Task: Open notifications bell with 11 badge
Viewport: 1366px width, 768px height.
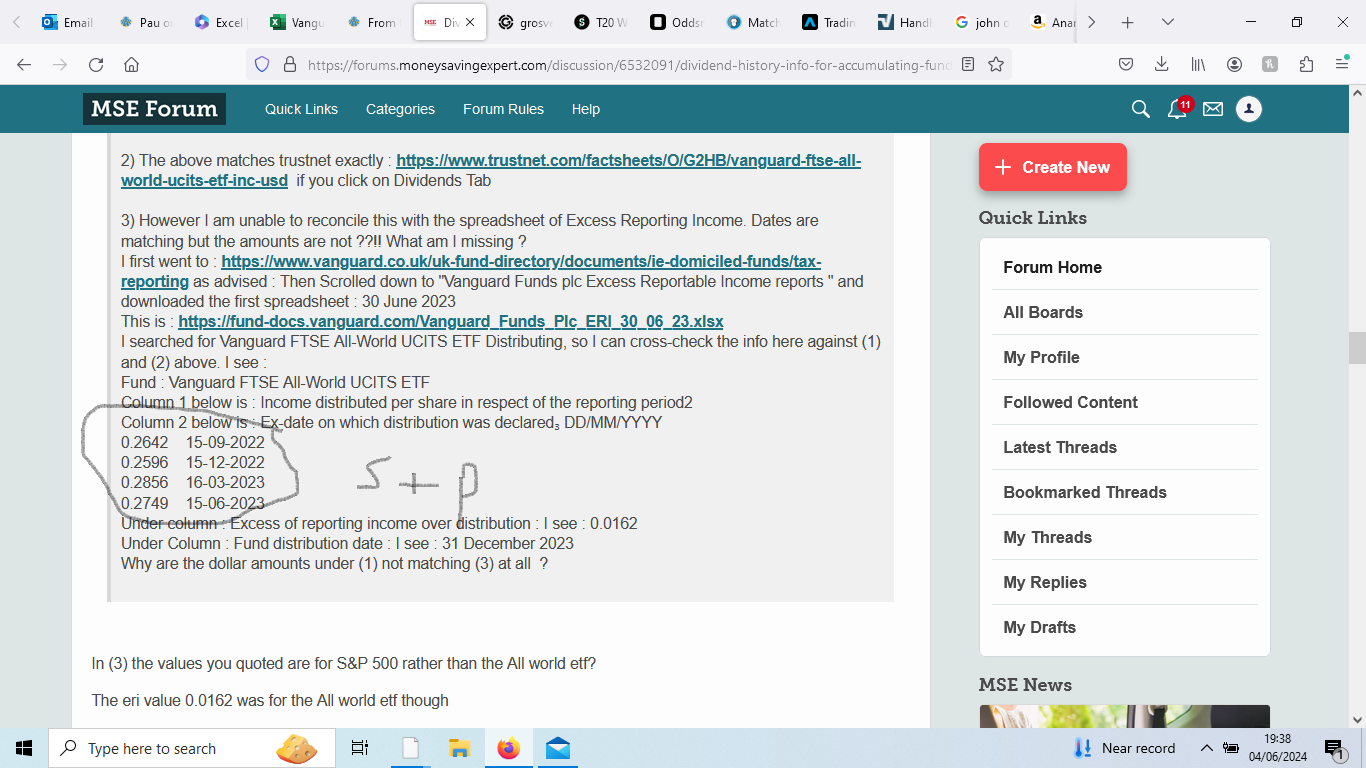Action: point(1179,108)
